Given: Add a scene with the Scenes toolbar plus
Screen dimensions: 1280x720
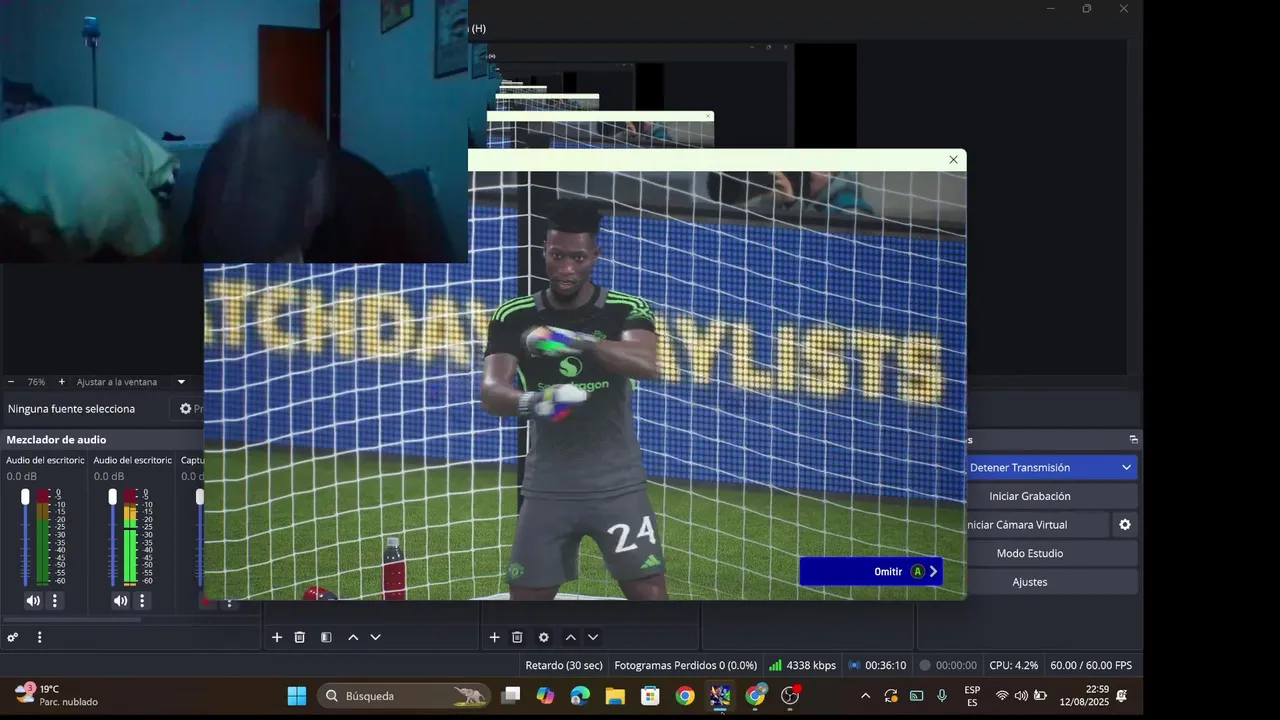Looking at the screenshot, I should [277, 637].
